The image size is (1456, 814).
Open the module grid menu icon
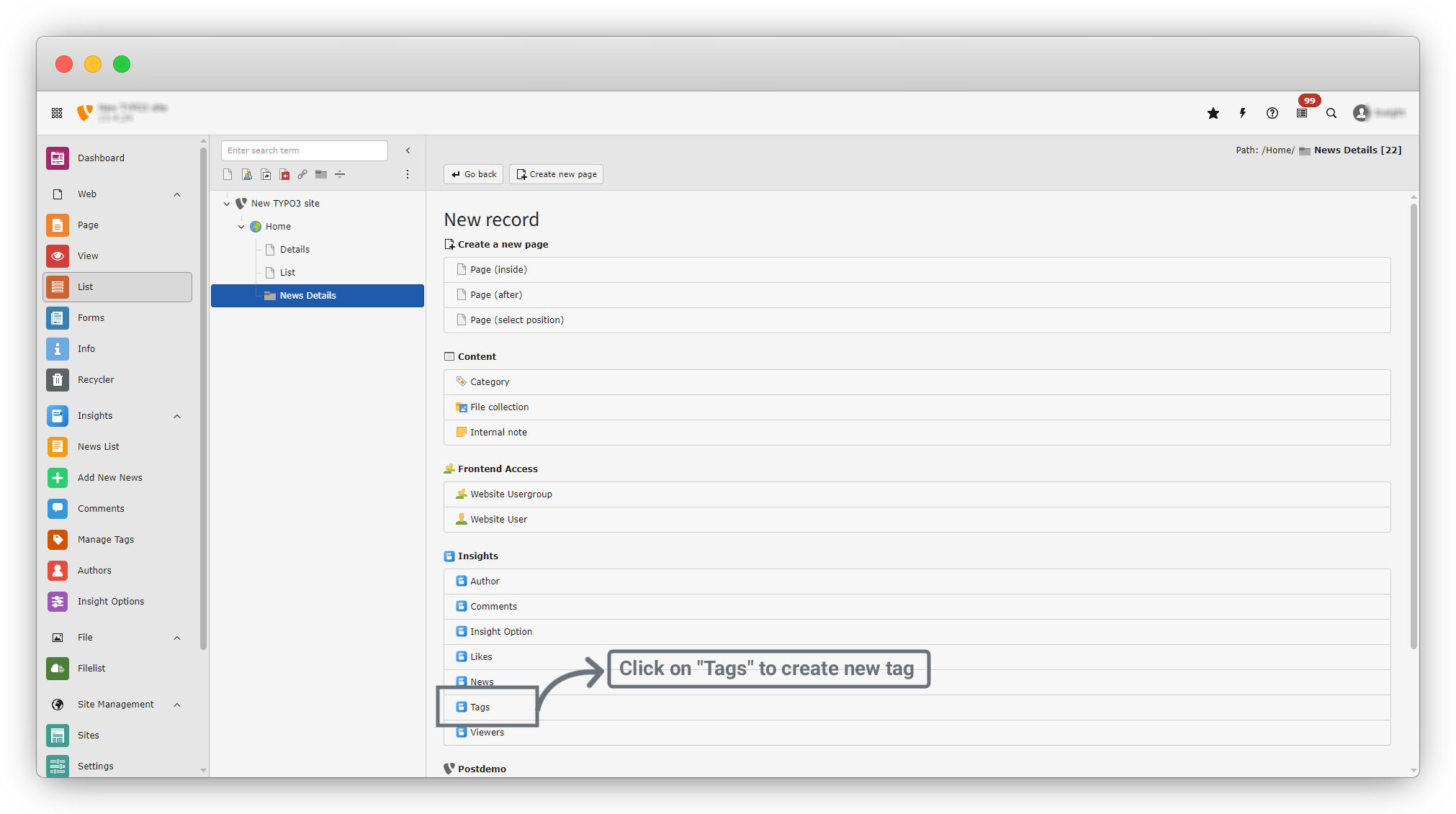[57, 113]
